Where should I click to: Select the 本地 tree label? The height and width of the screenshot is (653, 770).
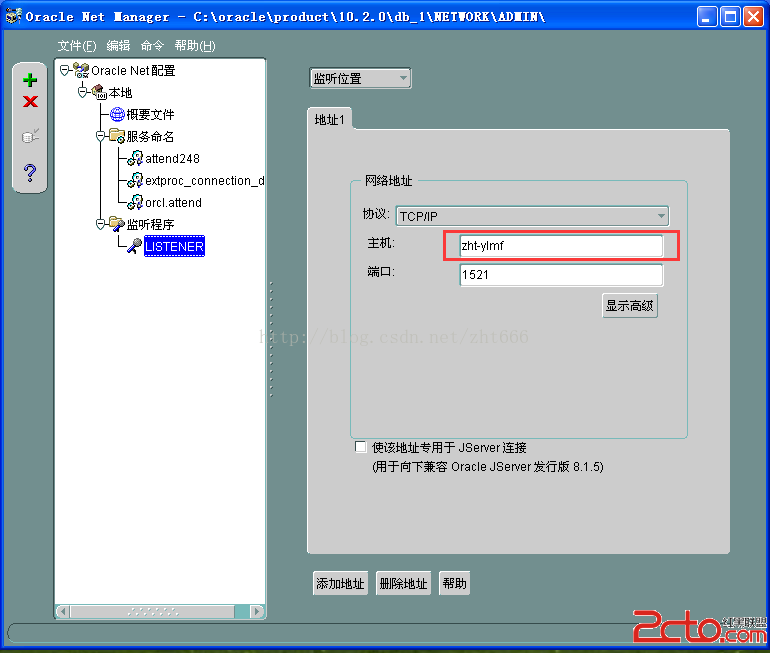tap(120, 92)
